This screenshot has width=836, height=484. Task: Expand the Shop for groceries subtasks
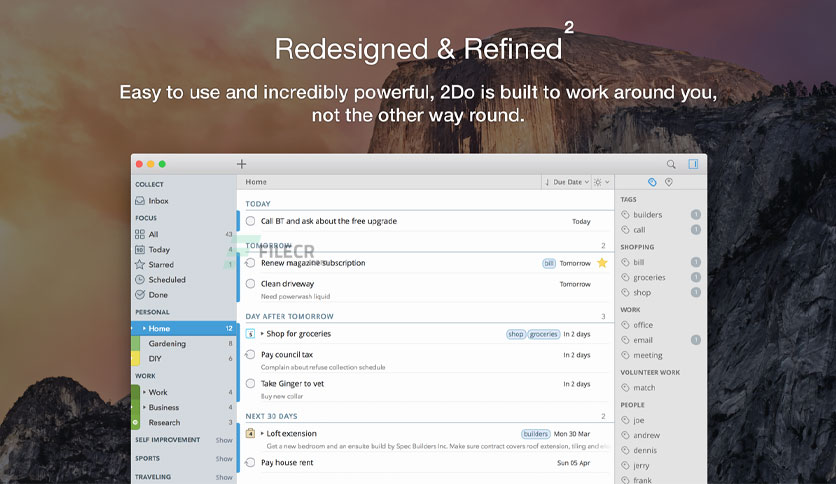[262, 334]
